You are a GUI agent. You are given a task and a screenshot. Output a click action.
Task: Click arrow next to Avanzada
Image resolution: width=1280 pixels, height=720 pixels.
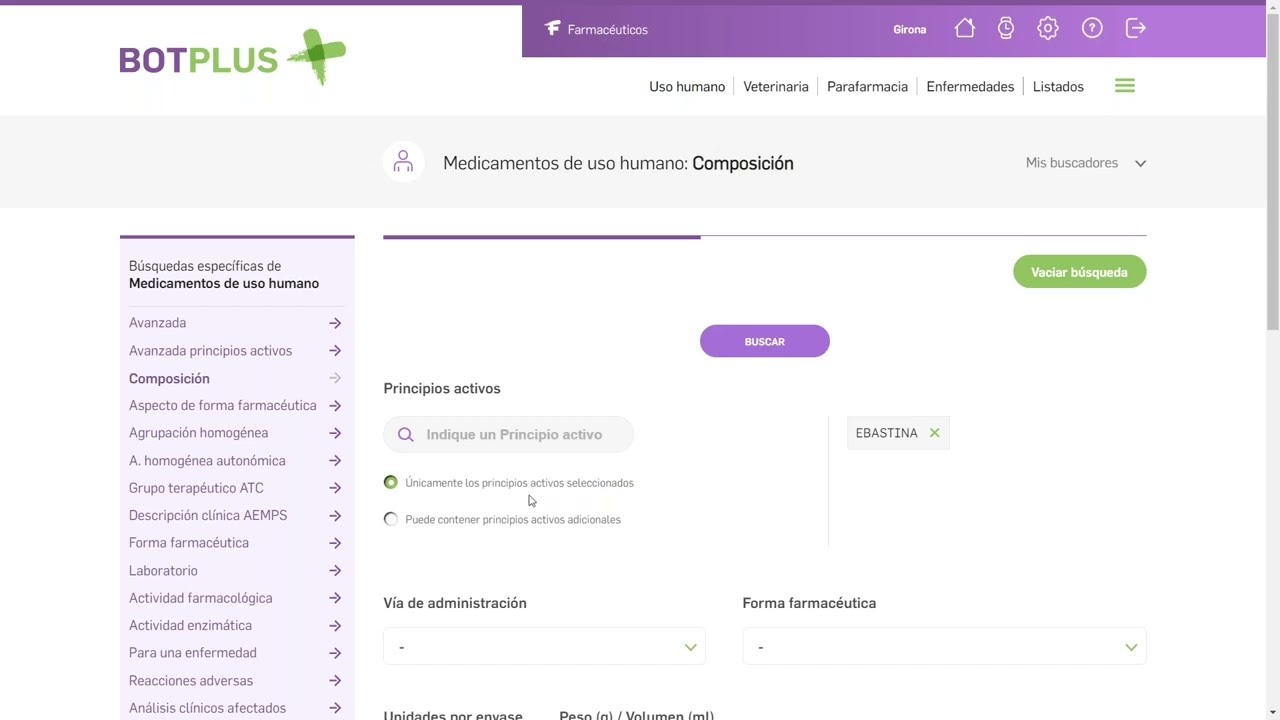[x=335, y=323]
